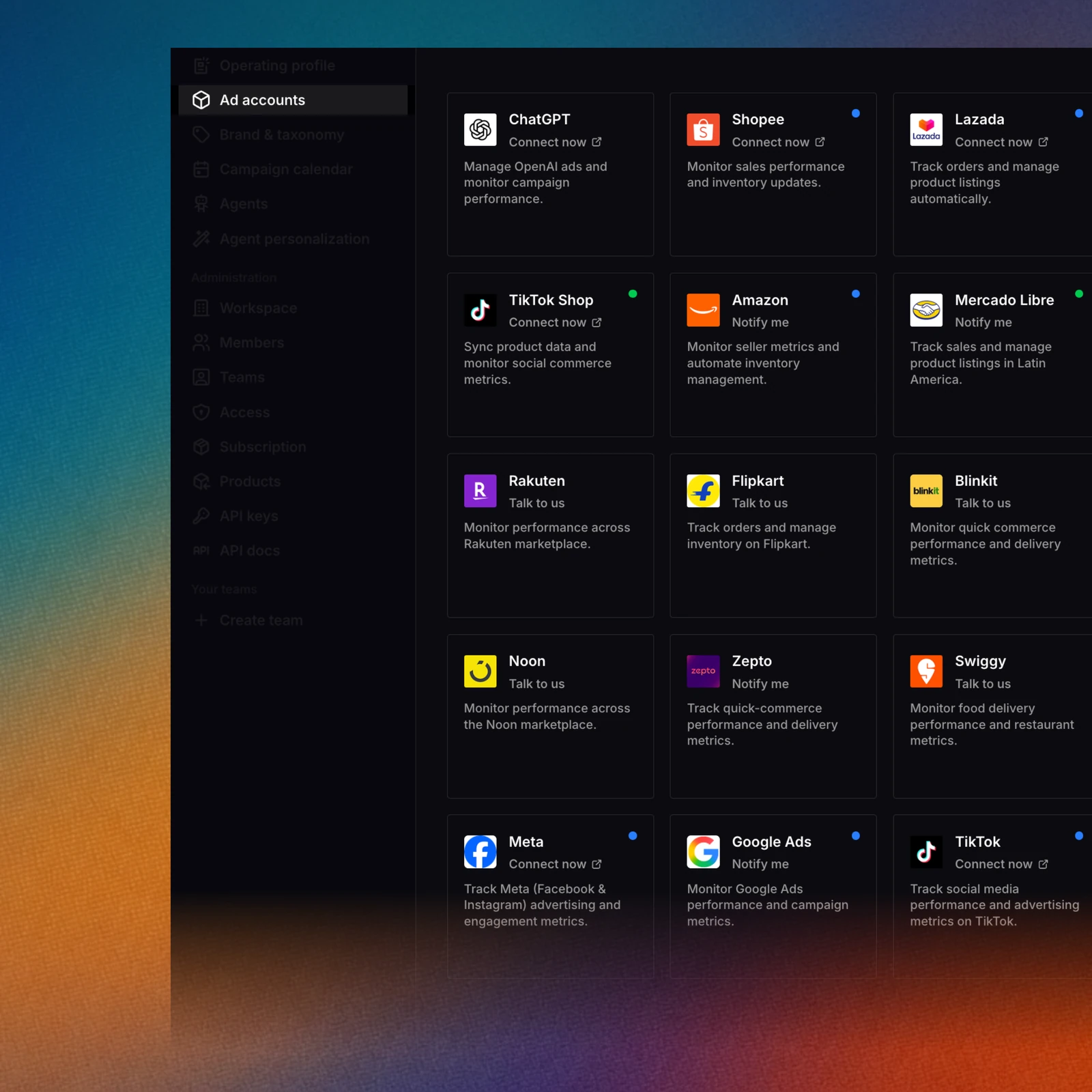The height and width of the screenshot is (1092, 1092).
Task: Click the plus icon beside Create team
Action: (x=201, y=620)
